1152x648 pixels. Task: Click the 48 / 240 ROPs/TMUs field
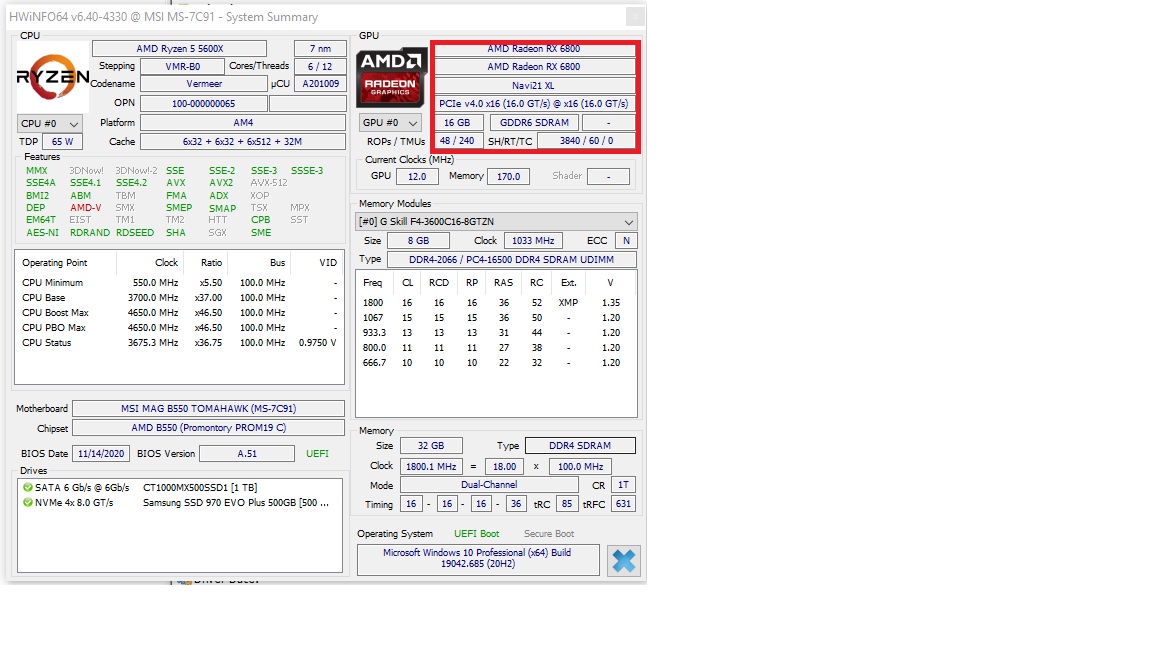click(x=457, y=140)
